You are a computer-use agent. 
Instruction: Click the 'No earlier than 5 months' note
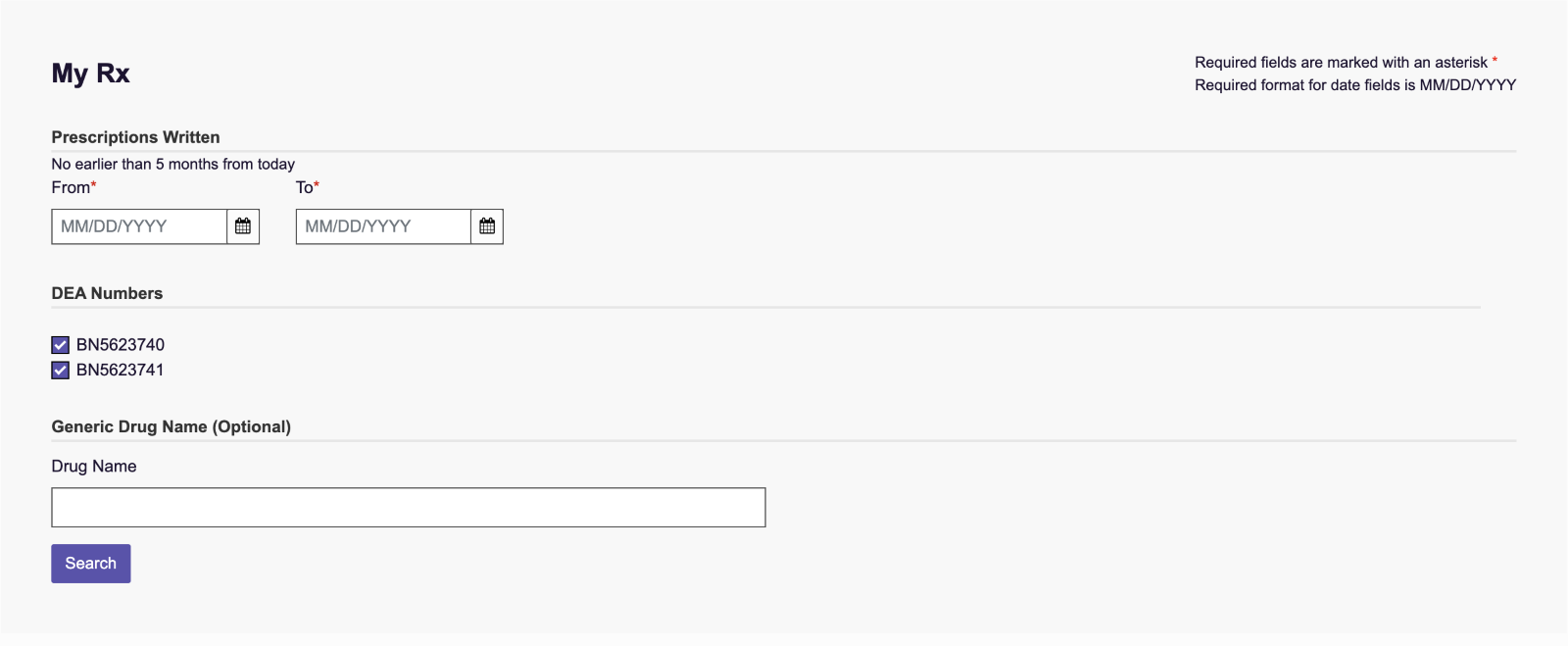pyautogui.click(x=172, y=164)
